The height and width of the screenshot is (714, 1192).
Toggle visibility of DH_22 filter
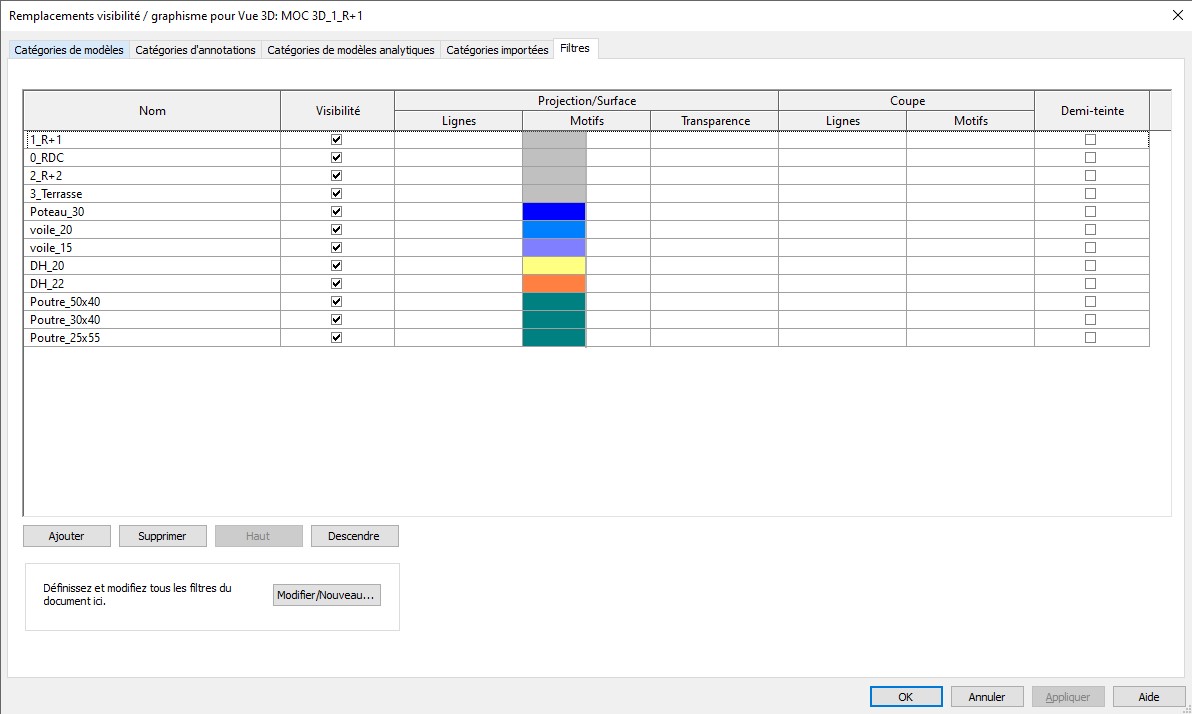click(337, 284)
